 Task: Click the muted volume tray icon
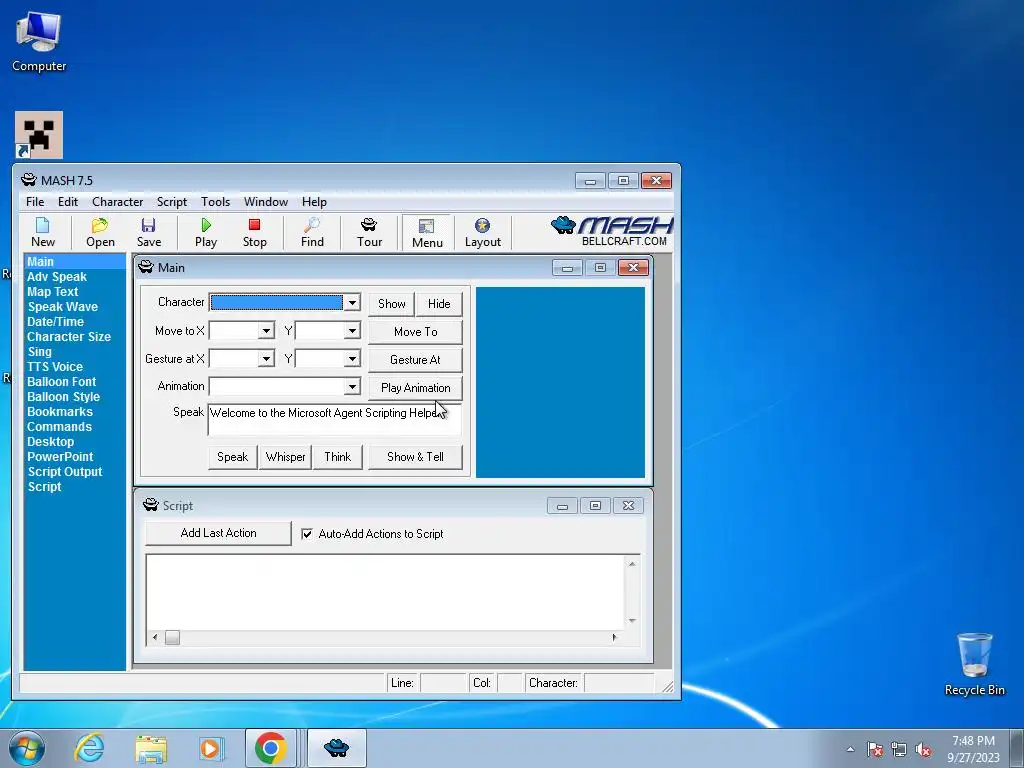[x=923, y=750]
